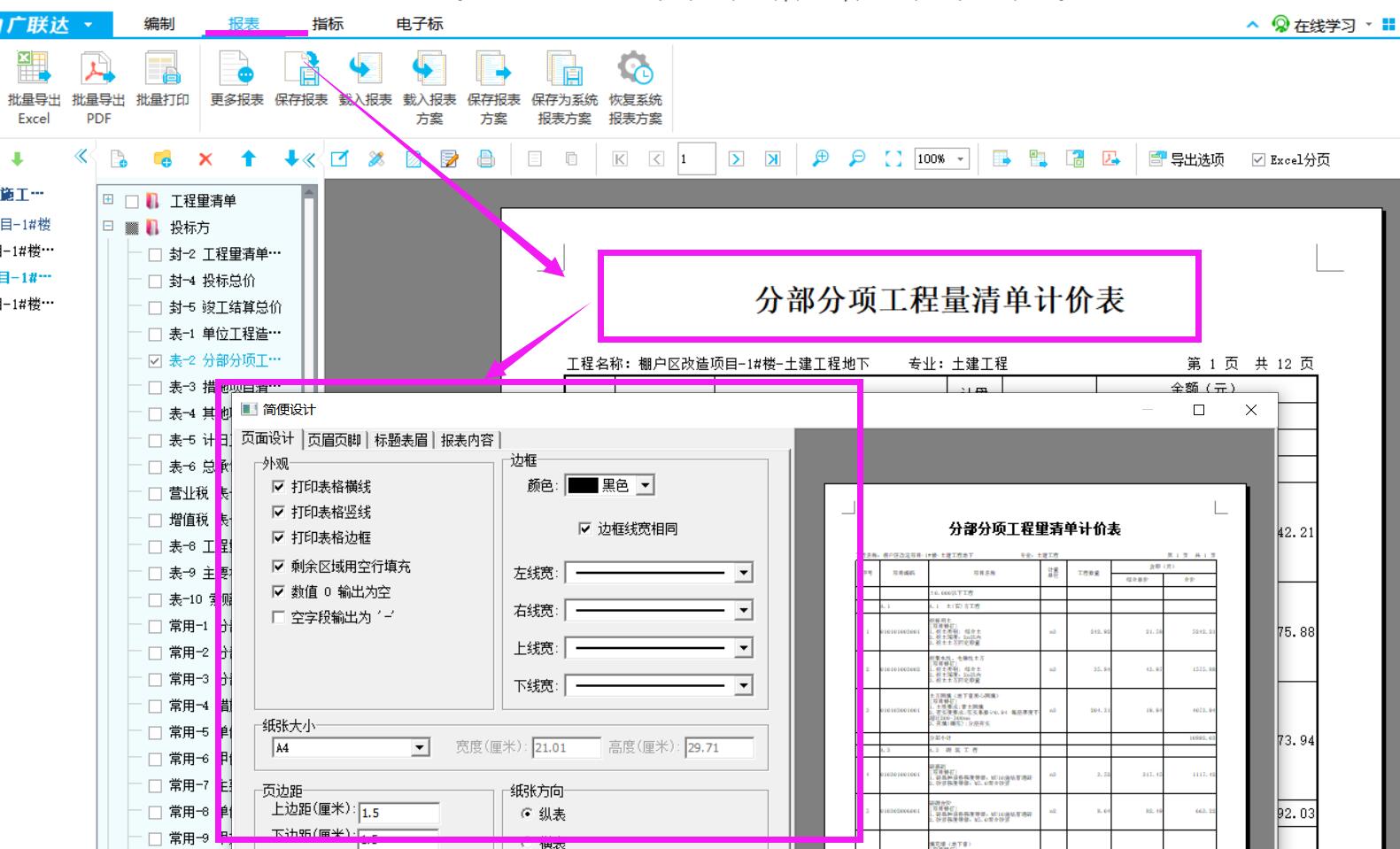Click the 导出选项 button

click(x=1187, y=159)
